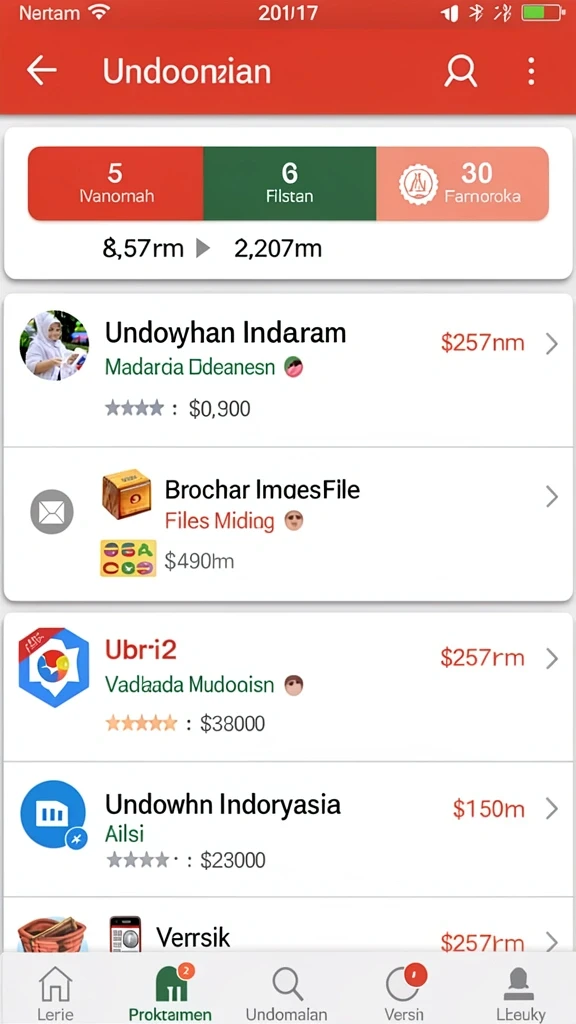Image resolution: width=576 pixels, height=1024 pixels.
Task: Tap the gray play triangle between distances
Action: pyautogui.click(x=203, y=249)
